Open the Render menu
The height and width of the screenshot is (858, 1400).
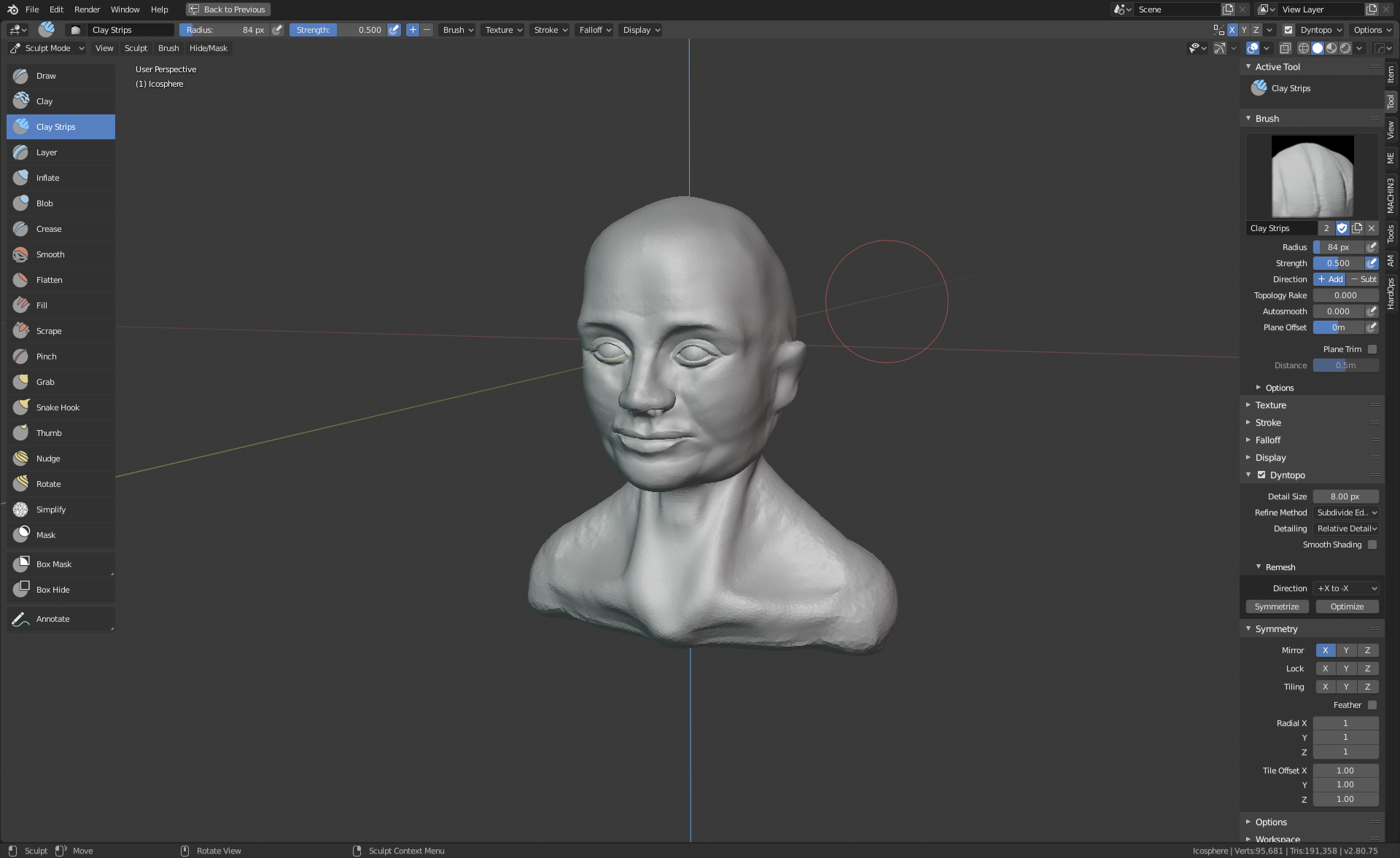pos(87,9)
